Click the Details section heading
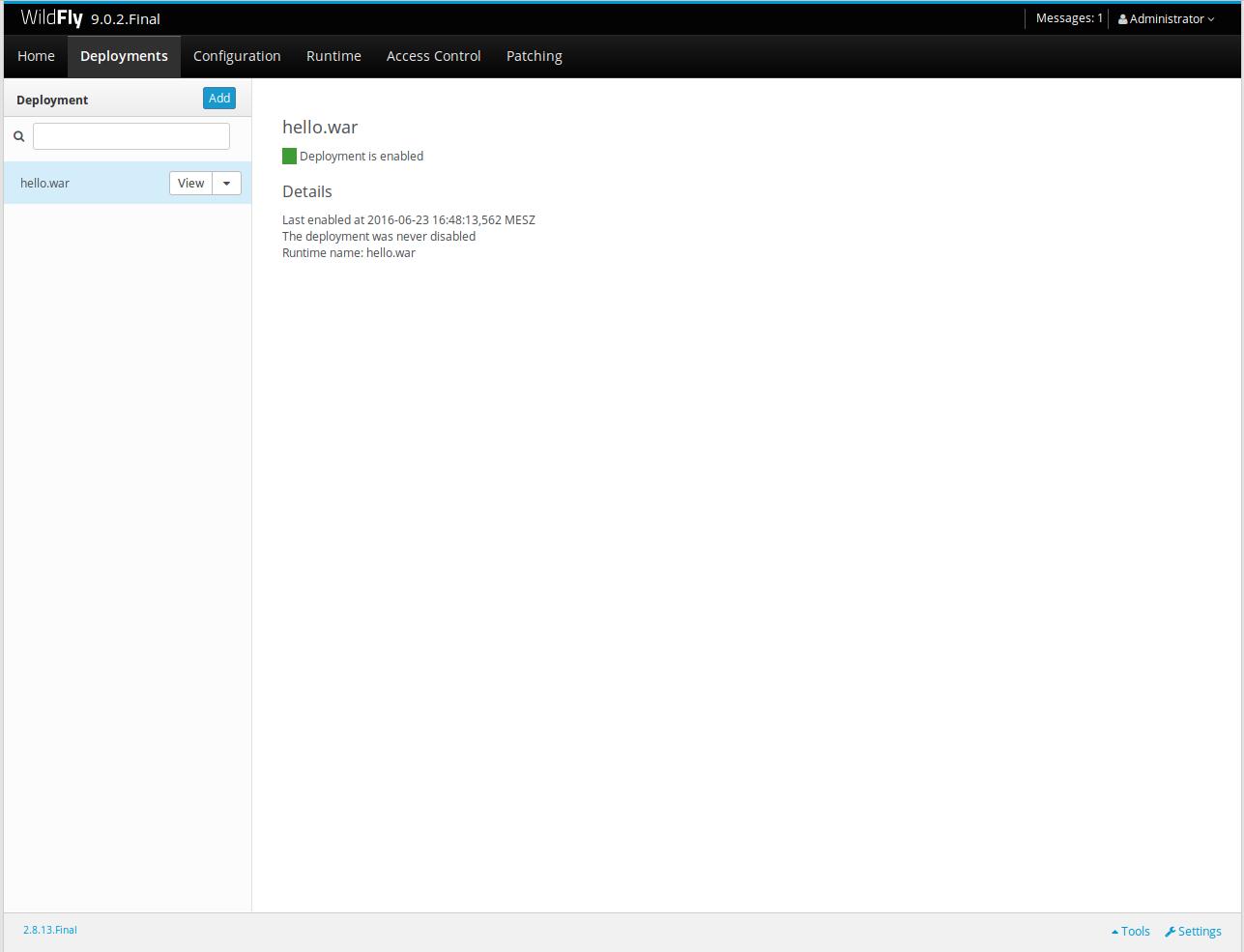The image size is (1244, 952). [x=307, y=191]
